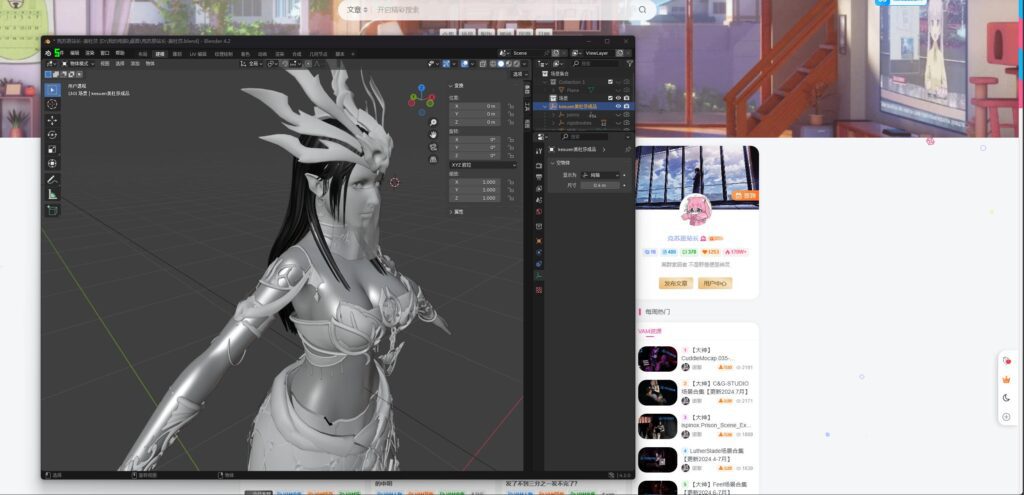
Task: Click the pan view hand icon
Action: coord(432,134)
